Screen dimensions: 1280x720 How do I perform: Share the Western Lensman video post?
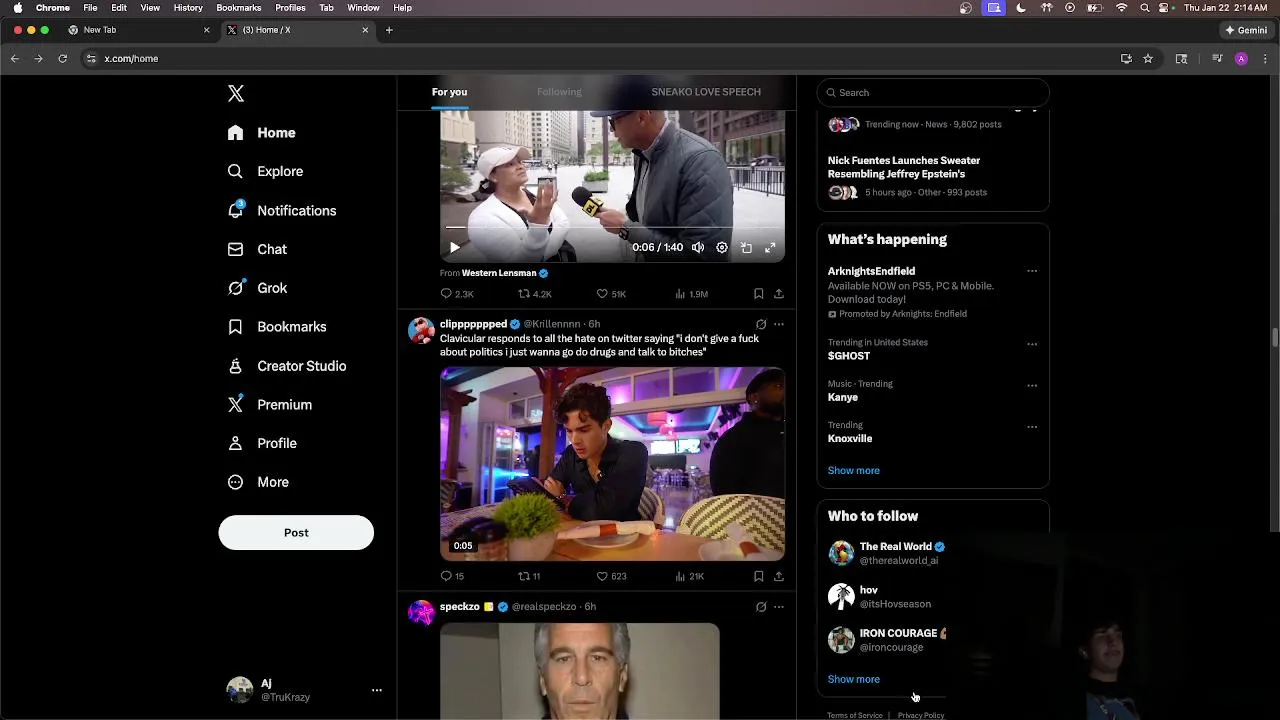(x=778, y=294)
